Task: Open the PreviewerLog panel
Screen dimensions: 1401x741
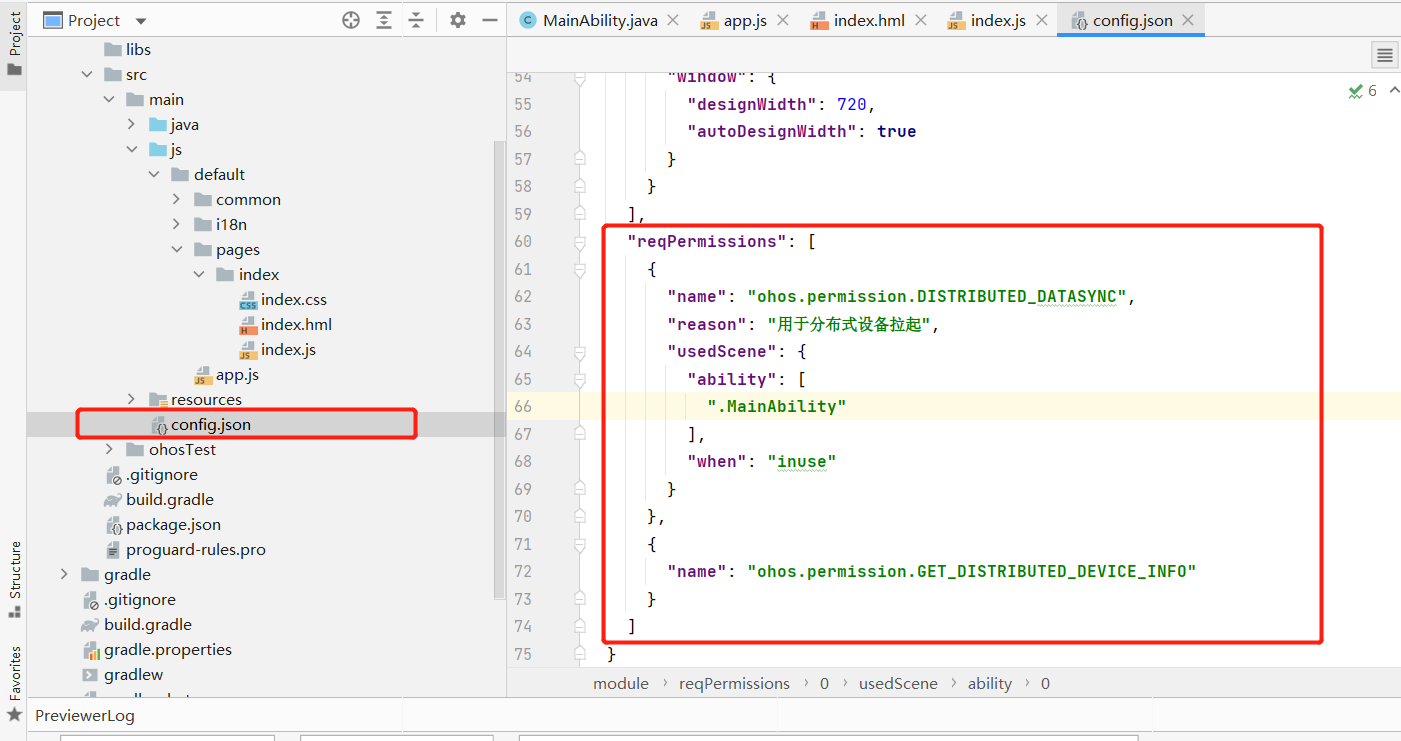Action: click(x=84, y=716)
